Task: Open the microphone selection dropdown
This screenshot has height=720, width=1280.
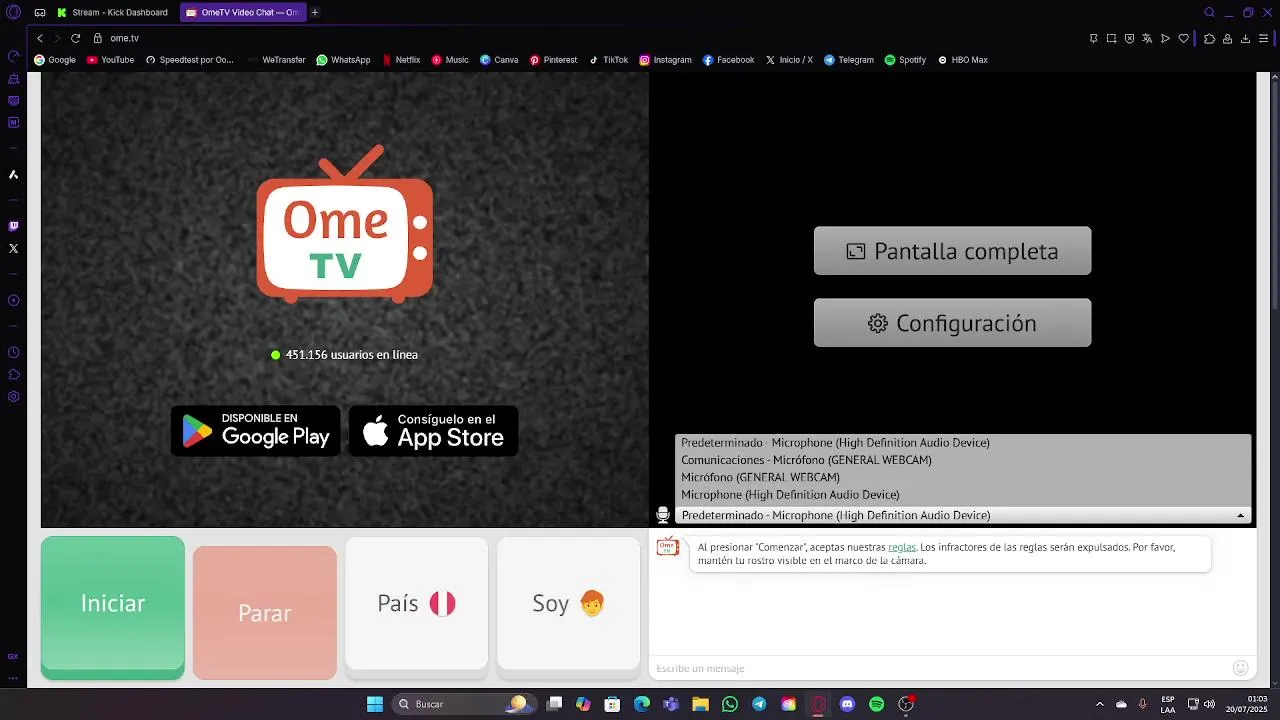Action: point(963,515)
